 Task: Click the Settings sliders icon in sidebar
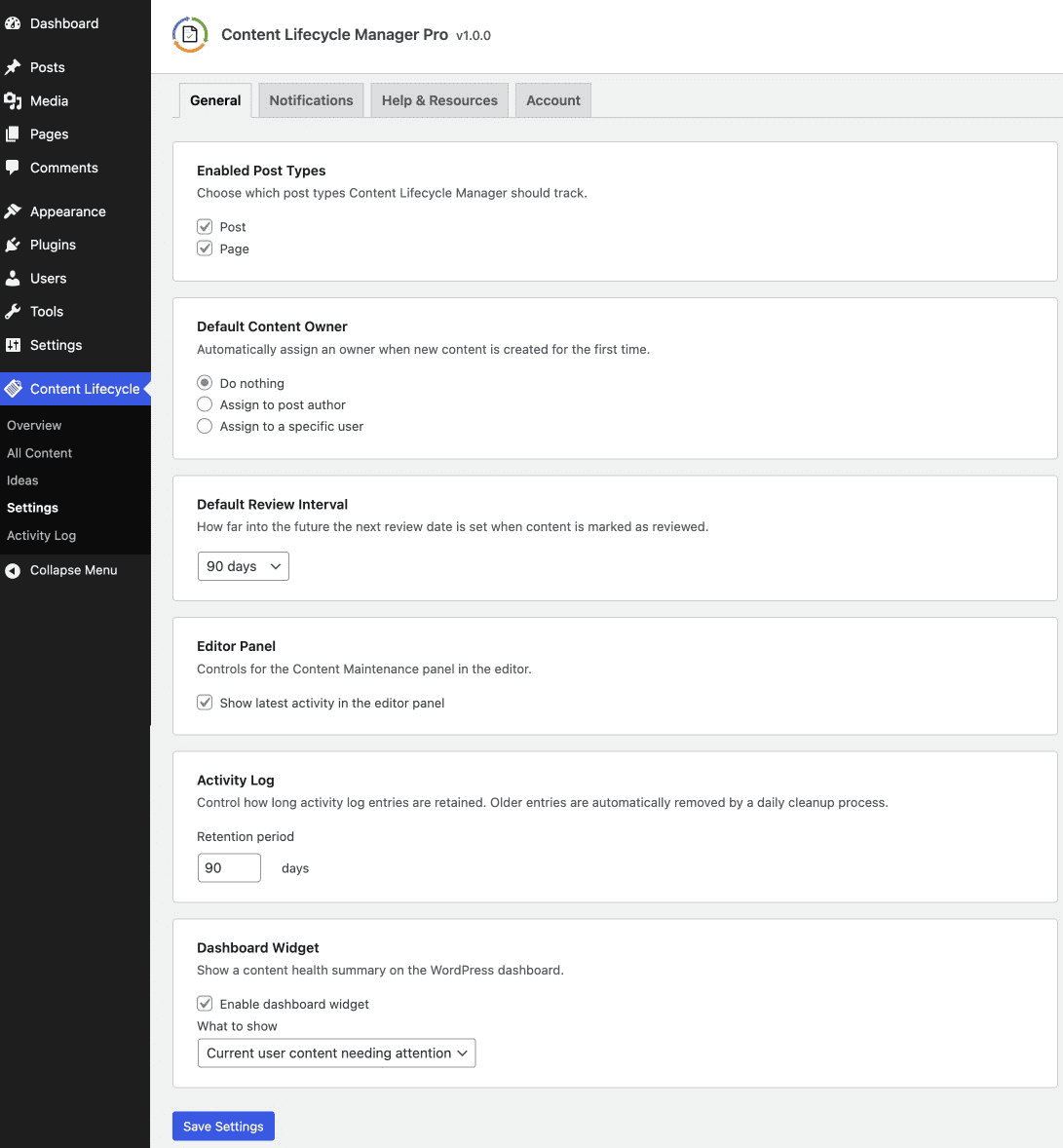[x=13, y=345]
